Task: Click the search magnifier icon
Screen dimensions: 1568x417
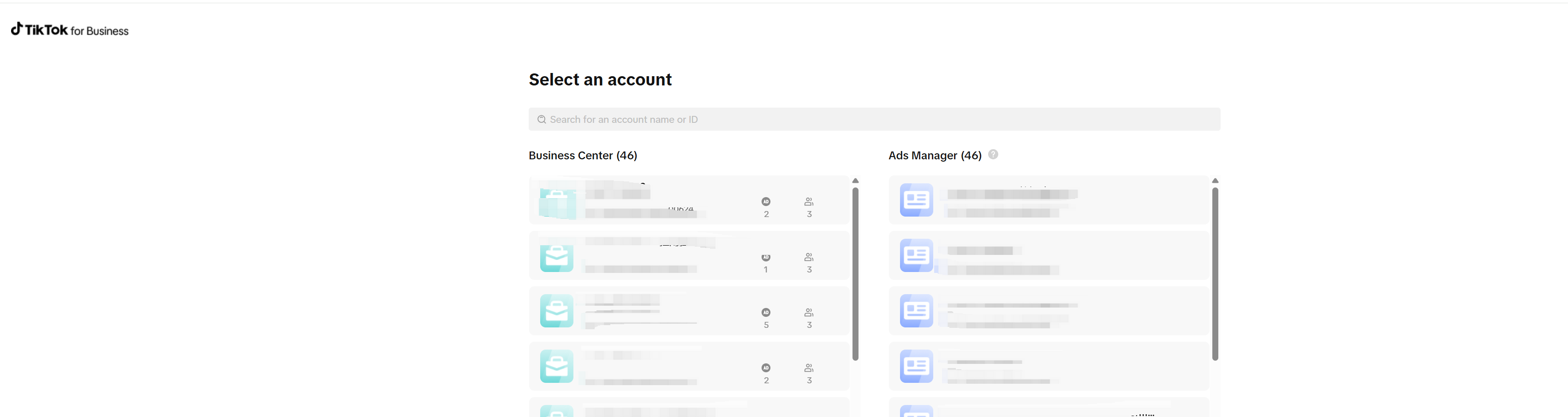Action: (541, 120)
